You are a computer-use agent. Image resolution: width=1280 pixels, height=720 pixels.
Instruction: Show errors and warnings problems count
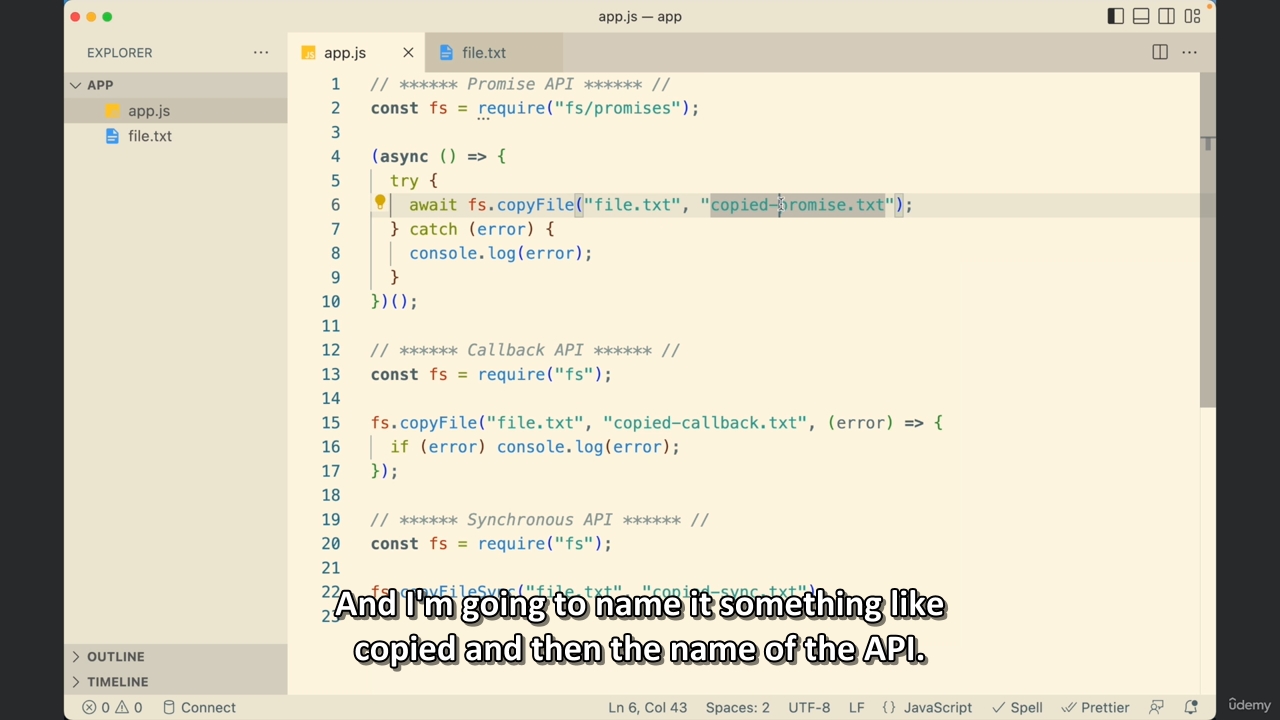click(x=112, y=707)
